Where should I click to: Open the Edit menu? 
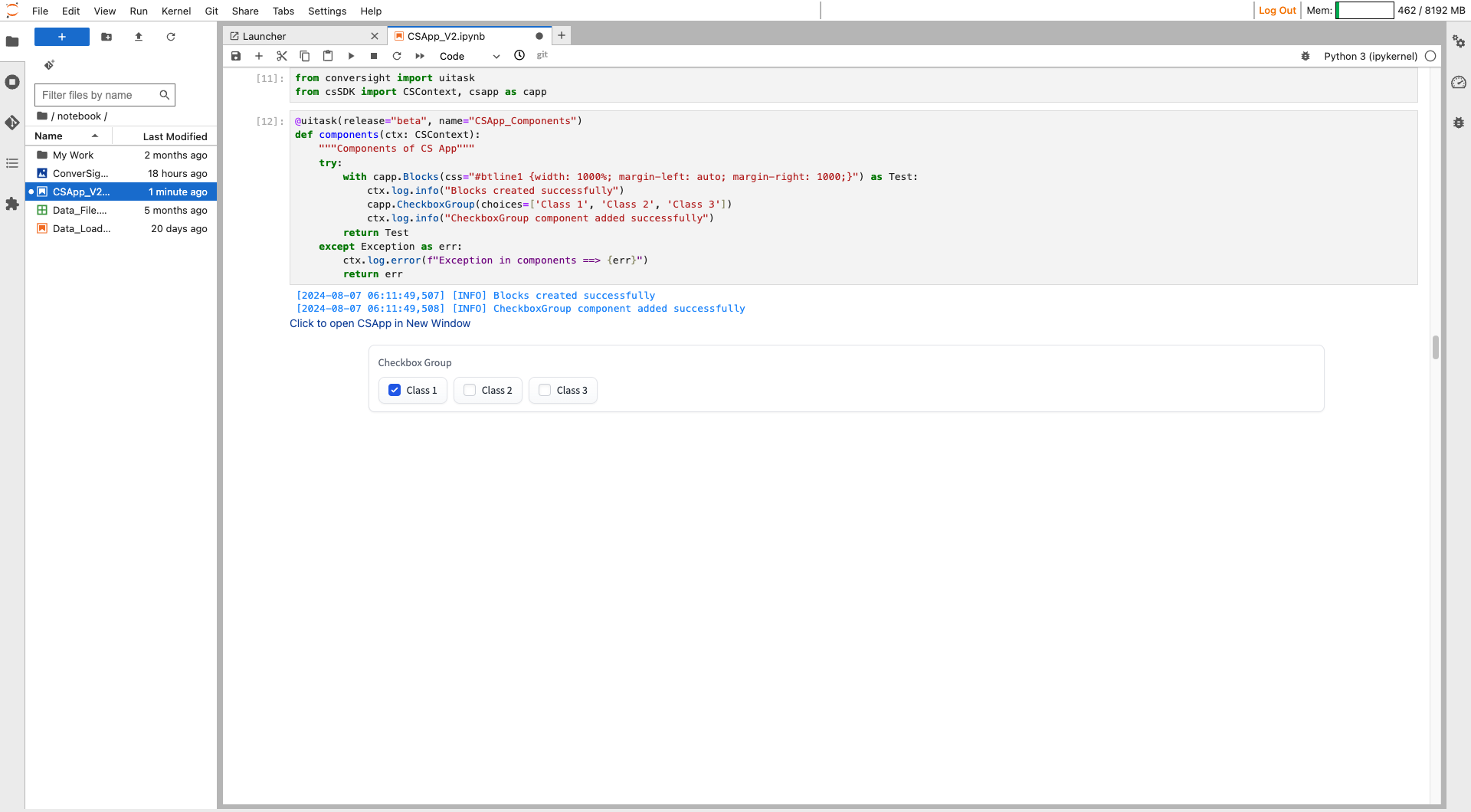71,11
